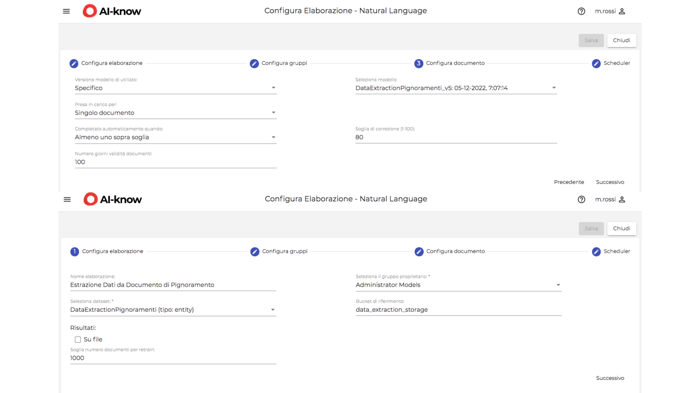Click Scheduler pencil step, lower screen
The image size is (700, 393).
point(596,251)
